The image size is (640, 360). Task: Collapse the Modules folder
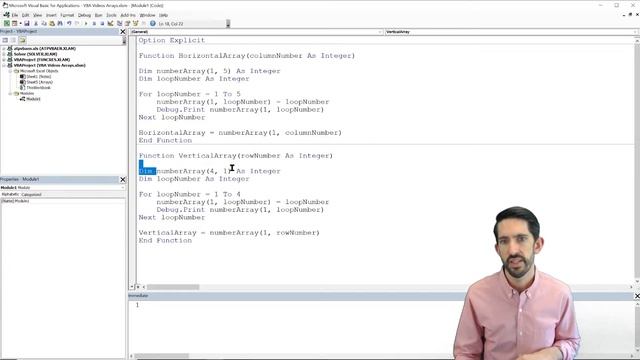click(x=10, y=93)
